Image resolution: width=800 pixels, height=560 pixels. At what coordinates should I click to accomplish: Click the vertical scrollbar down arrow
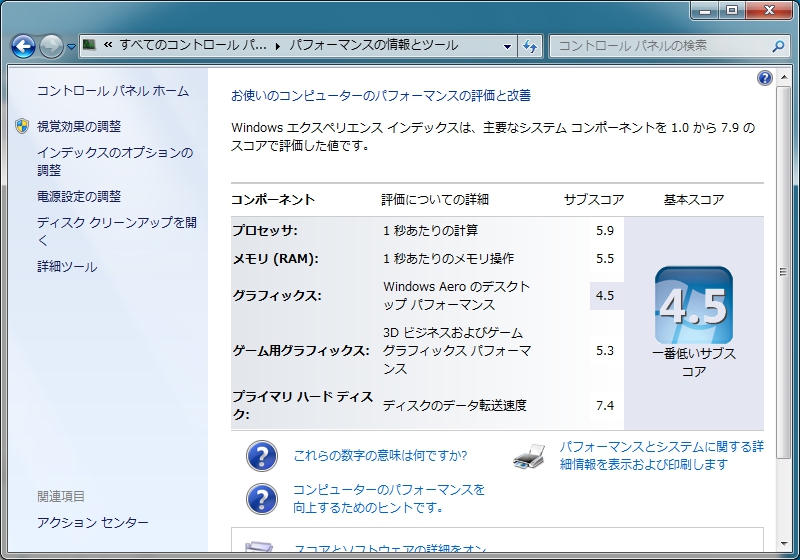[x=782, y=542]
